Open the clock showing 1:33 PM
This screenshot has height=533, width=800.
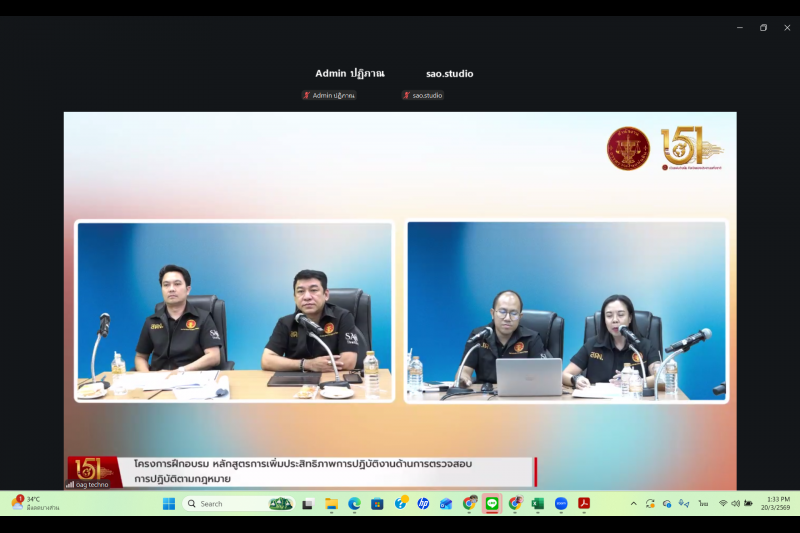(777, 503)
